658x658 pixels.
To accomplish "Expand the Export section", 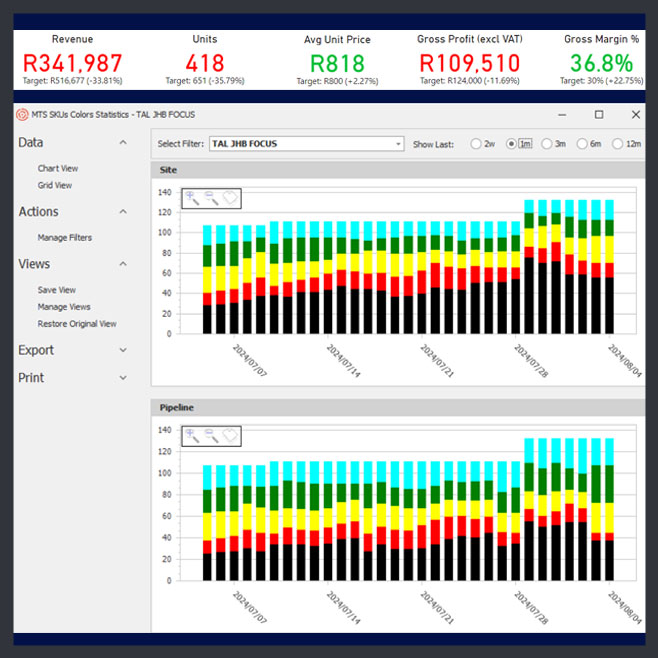I will click(123, 351).
